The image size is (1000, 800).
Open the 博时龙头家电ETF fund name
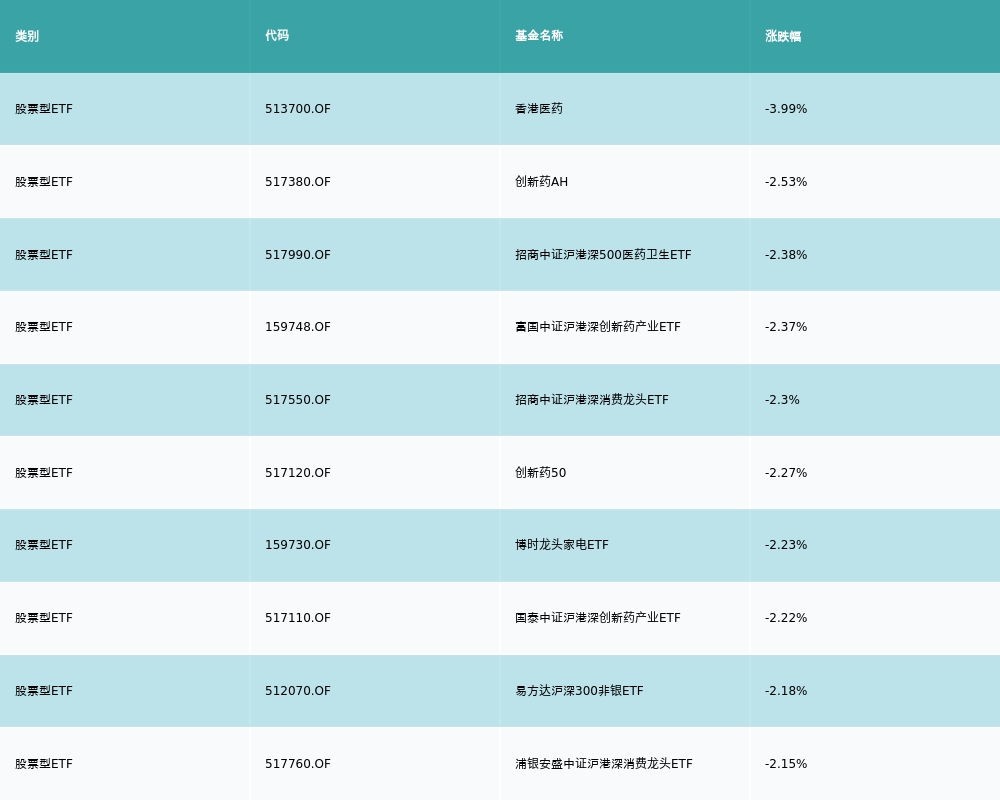coord(561,545)
